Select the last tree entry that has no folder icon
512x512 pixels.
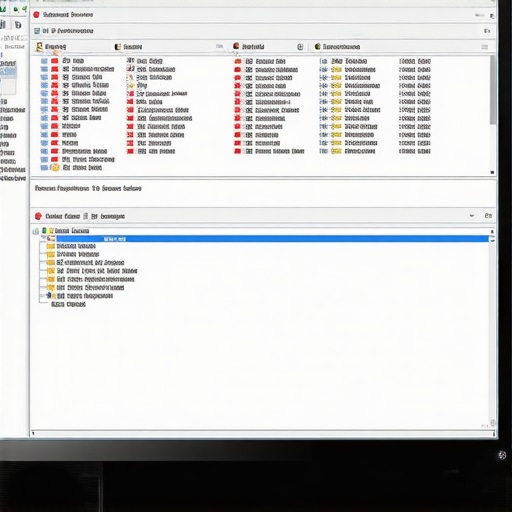point(68,304)
